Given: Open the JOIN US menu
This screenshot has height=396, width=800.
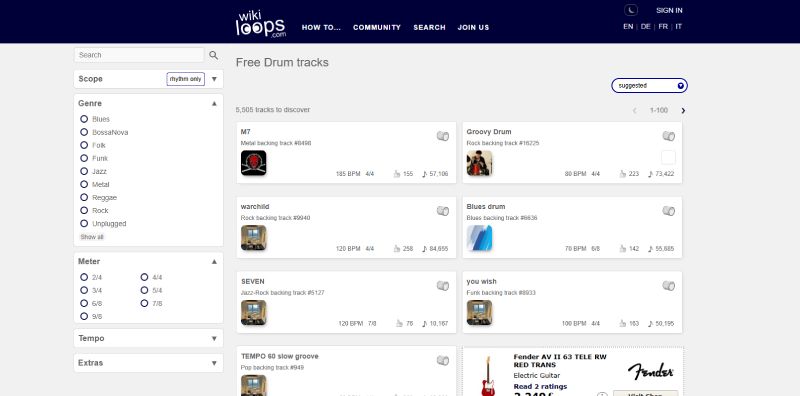Looking at the screenshot, I should pyautogui.click(x=473, y=28).
